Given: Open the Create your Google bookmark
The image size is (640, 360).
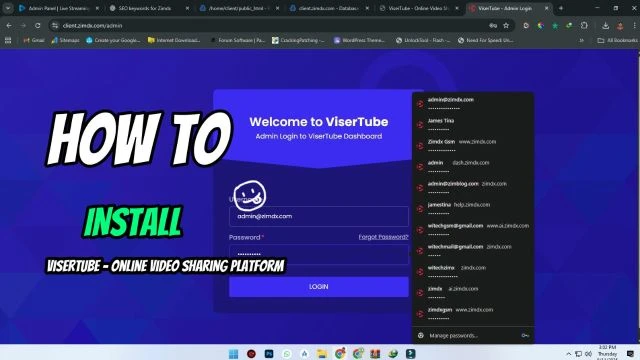Looking at the screenshot, I should tap(113, 40).
